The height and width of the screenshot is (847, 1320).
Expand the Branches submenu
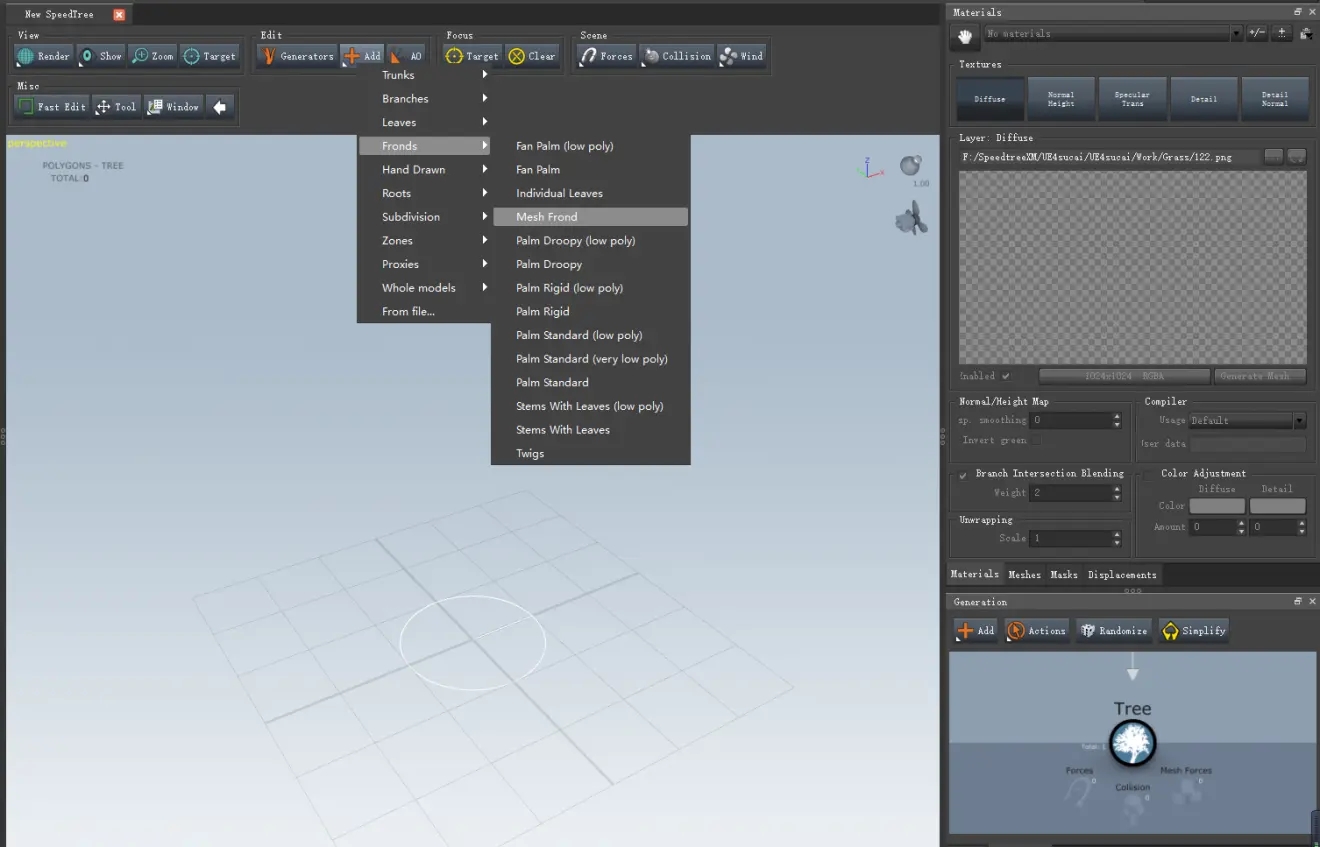pyautogui.click(x=425, y=99)
